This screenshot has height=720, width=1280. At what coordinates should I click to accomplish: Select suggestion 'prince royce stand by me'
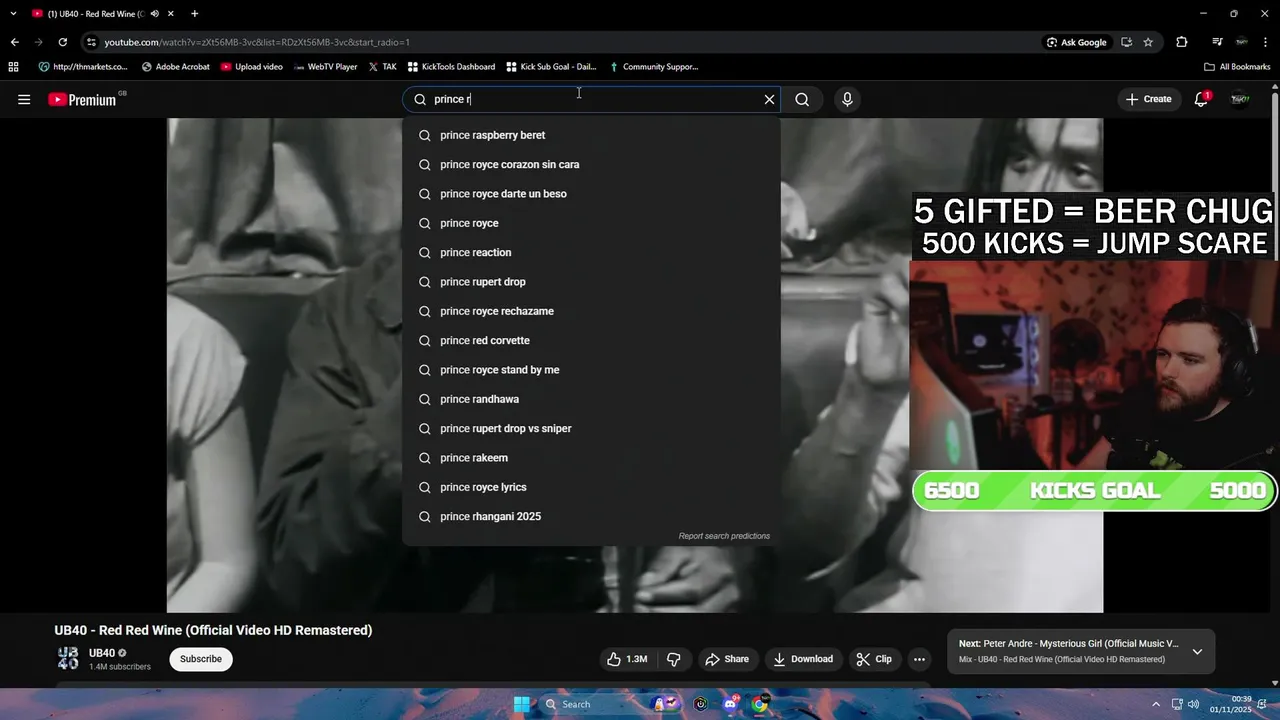(591, 370)
